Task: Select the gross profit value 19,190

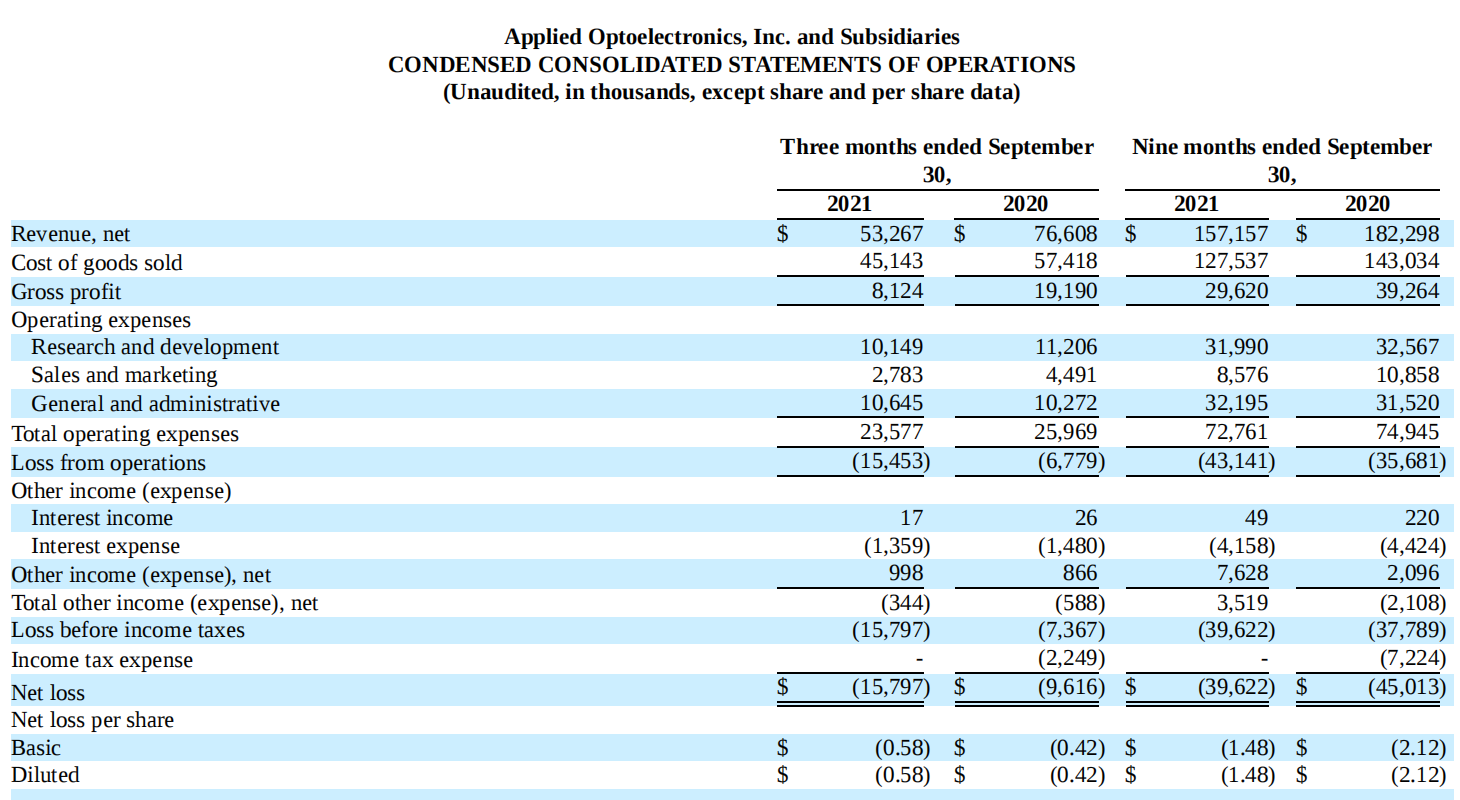Action: (1065, 291)
